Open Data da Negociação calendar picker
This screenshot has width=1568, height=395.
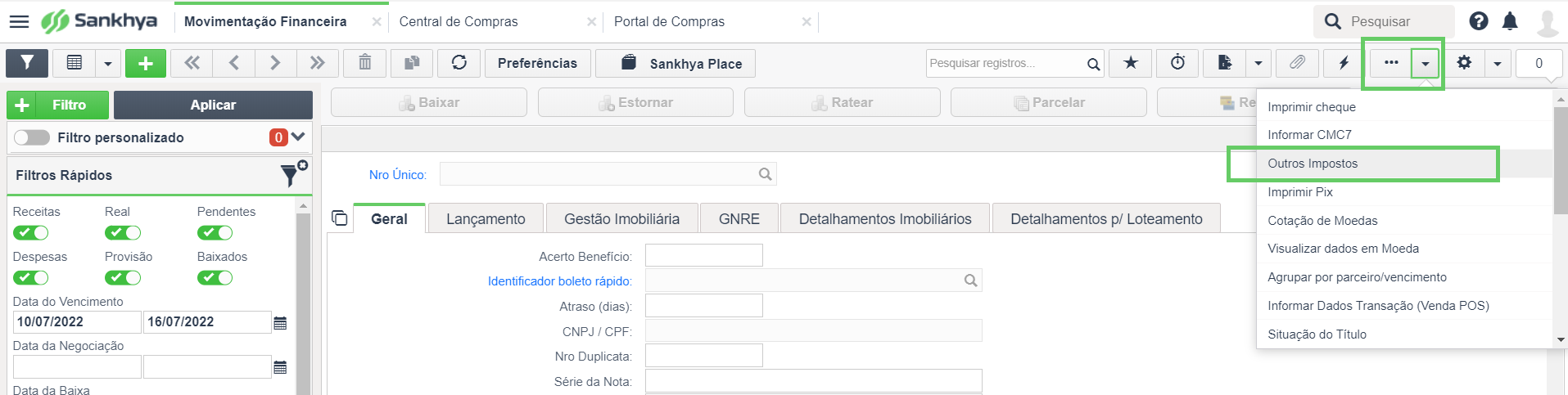tap(280, 367)
